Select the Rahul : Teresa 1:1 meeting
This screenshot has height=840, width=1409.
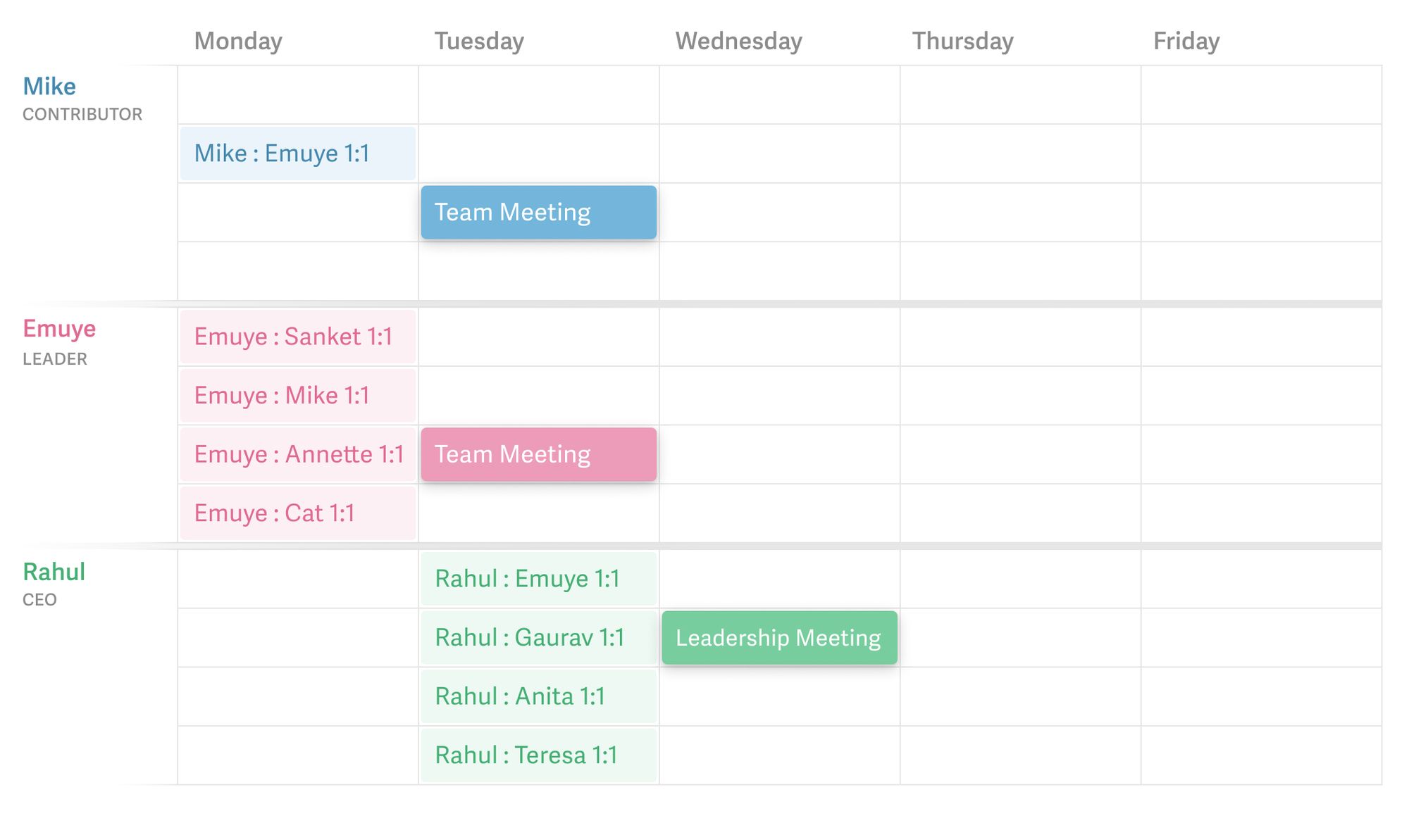click(539, 755)
